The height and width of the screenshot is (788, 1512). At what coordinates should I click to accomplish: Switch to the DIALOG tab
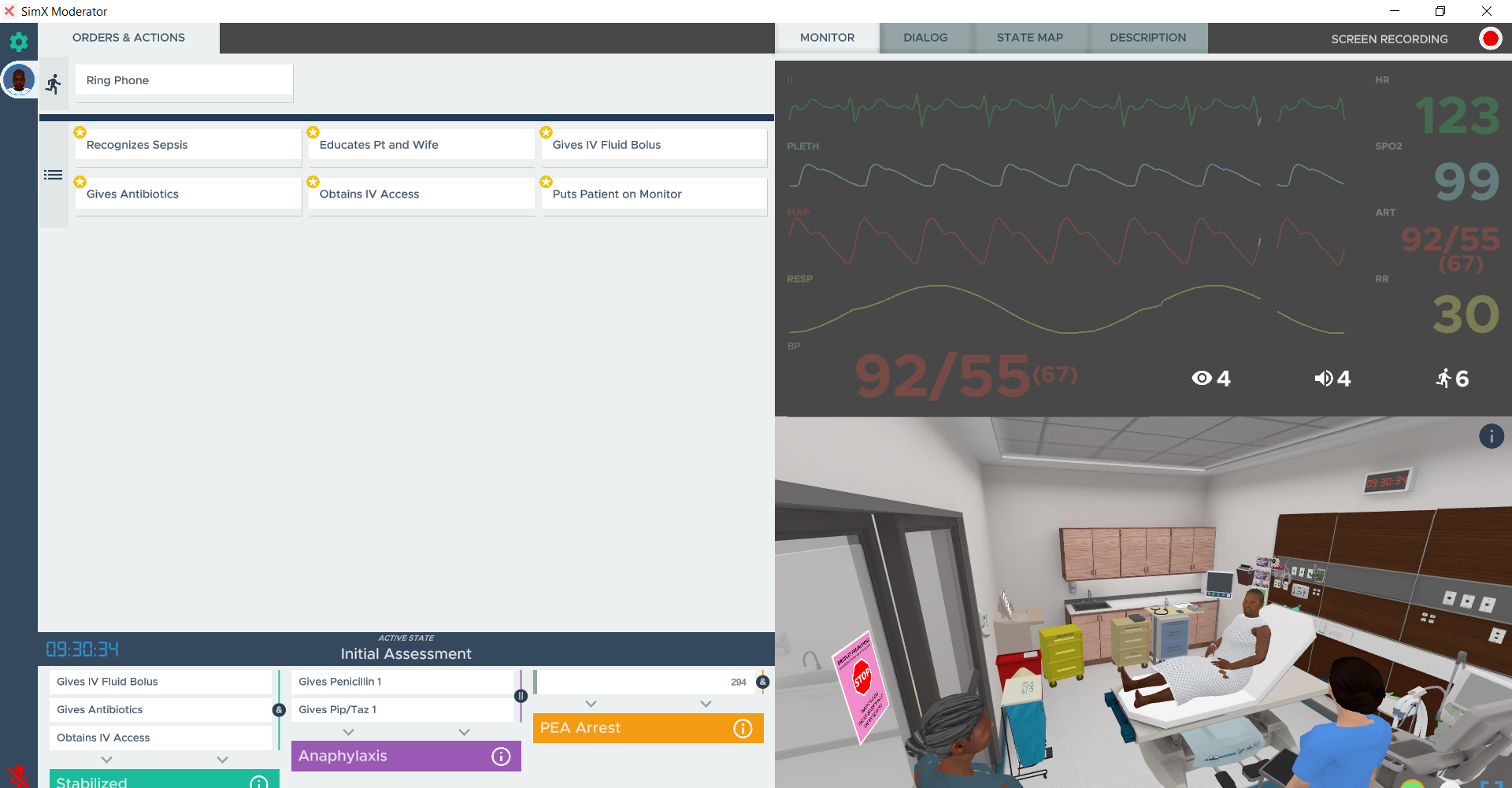(x=925, y=38)
